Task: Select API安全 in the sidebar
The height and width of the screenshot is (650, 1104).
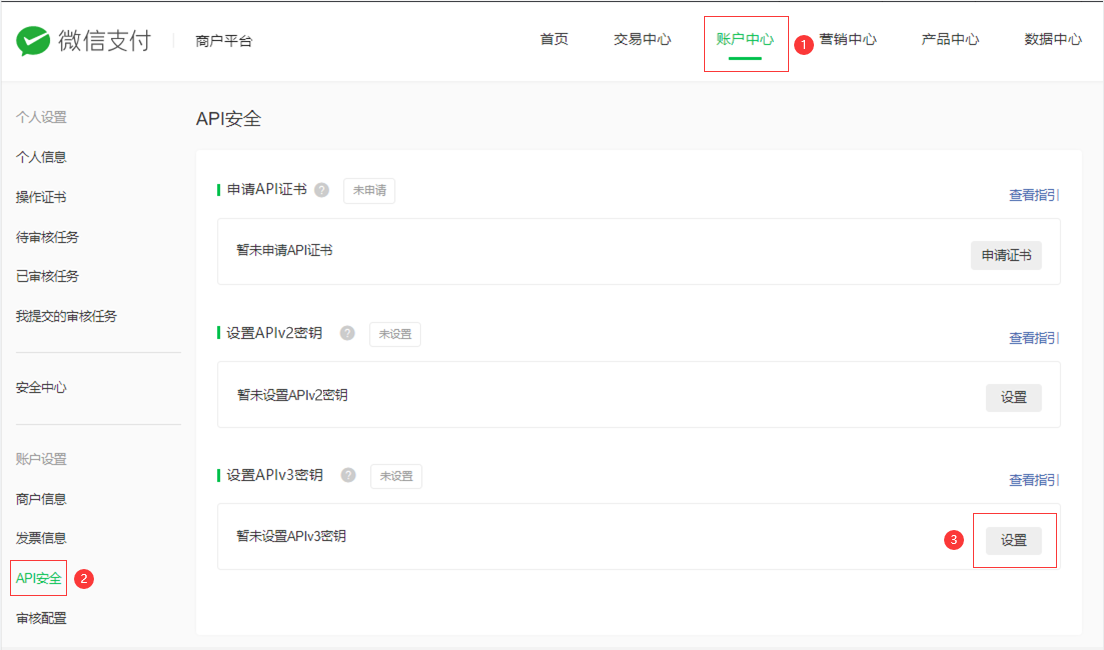Action: (39, 578)
